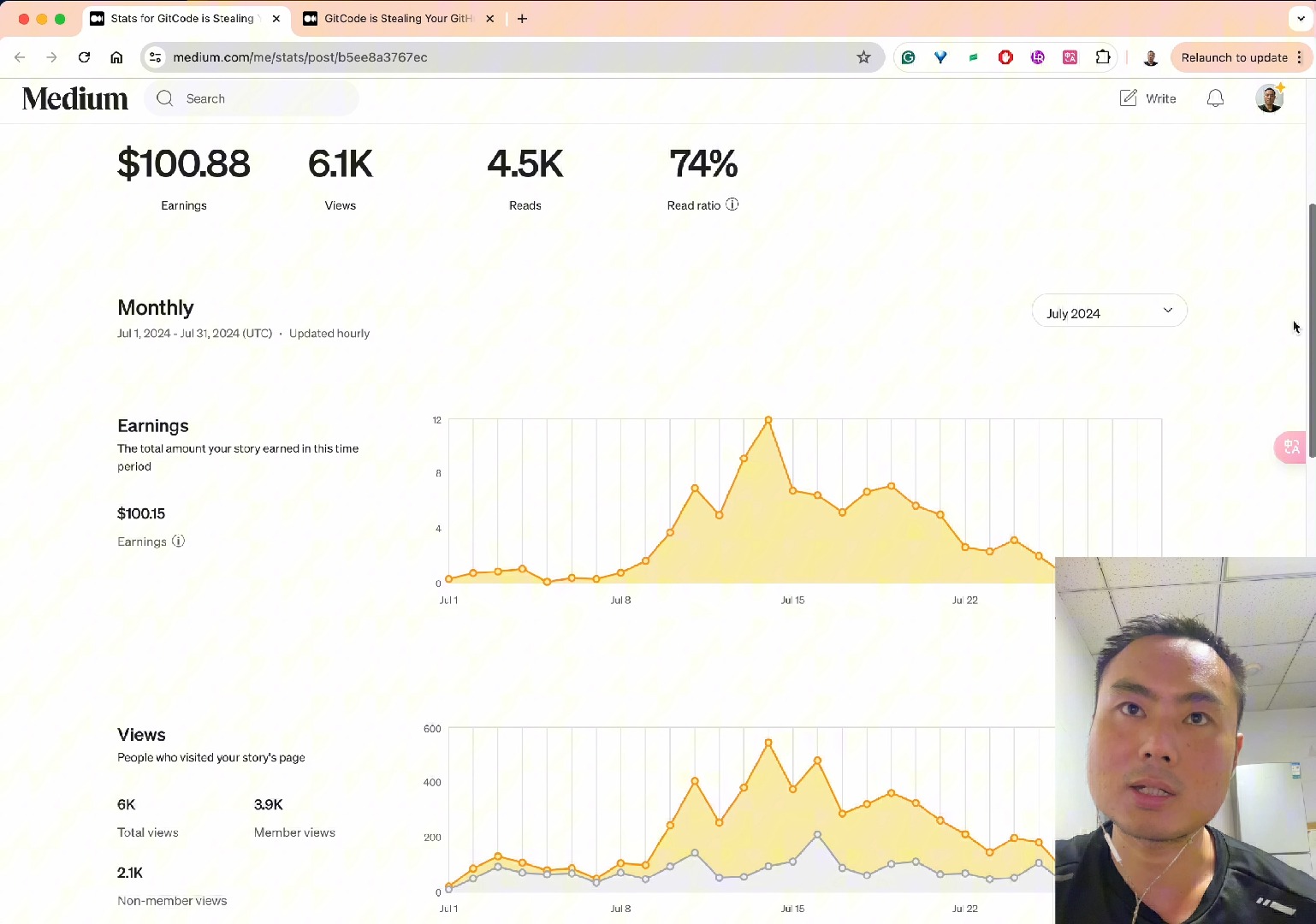Click the 6.1K Views stat
Image resolution: width=1316 pixels, height=924 pixels.
(x=341, y=163)
